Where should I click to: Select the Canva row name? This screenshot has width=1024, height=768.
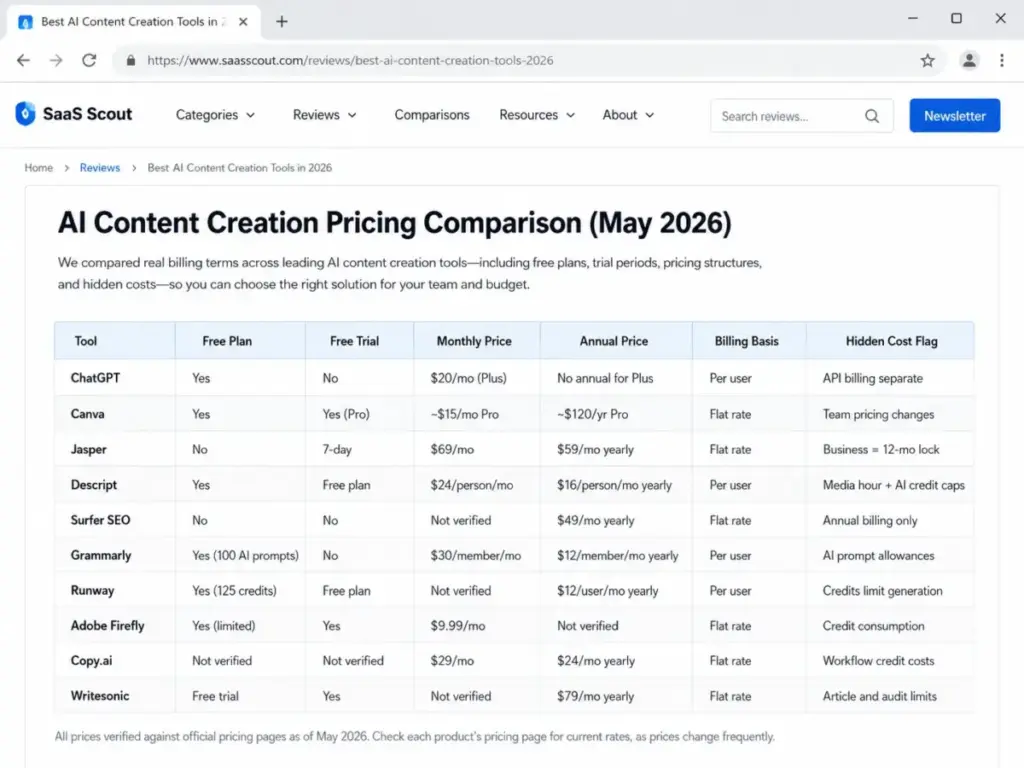click(x=88, y=414)
